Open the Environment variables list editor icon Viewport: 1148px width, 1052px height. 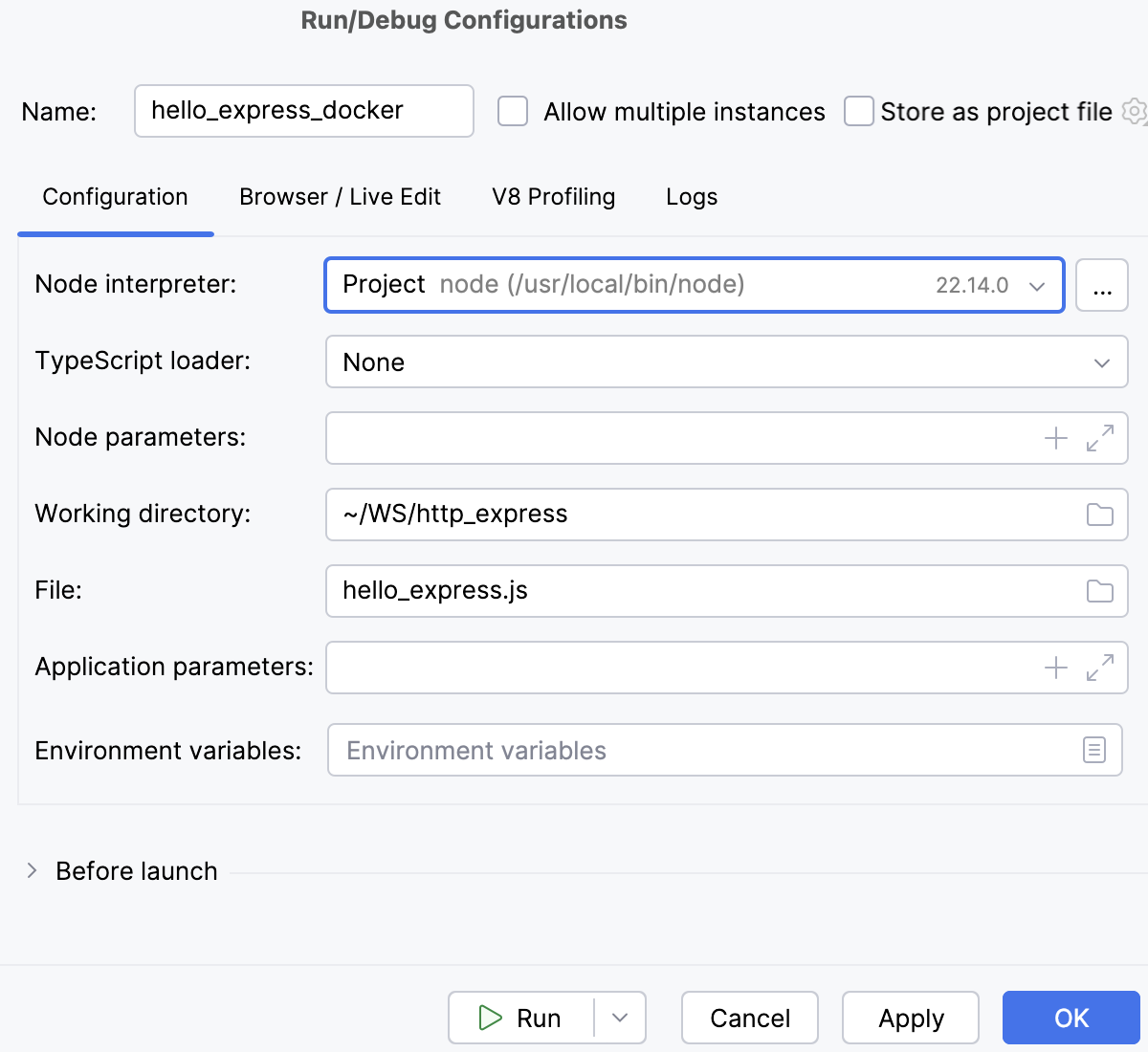coord(1094,750)
